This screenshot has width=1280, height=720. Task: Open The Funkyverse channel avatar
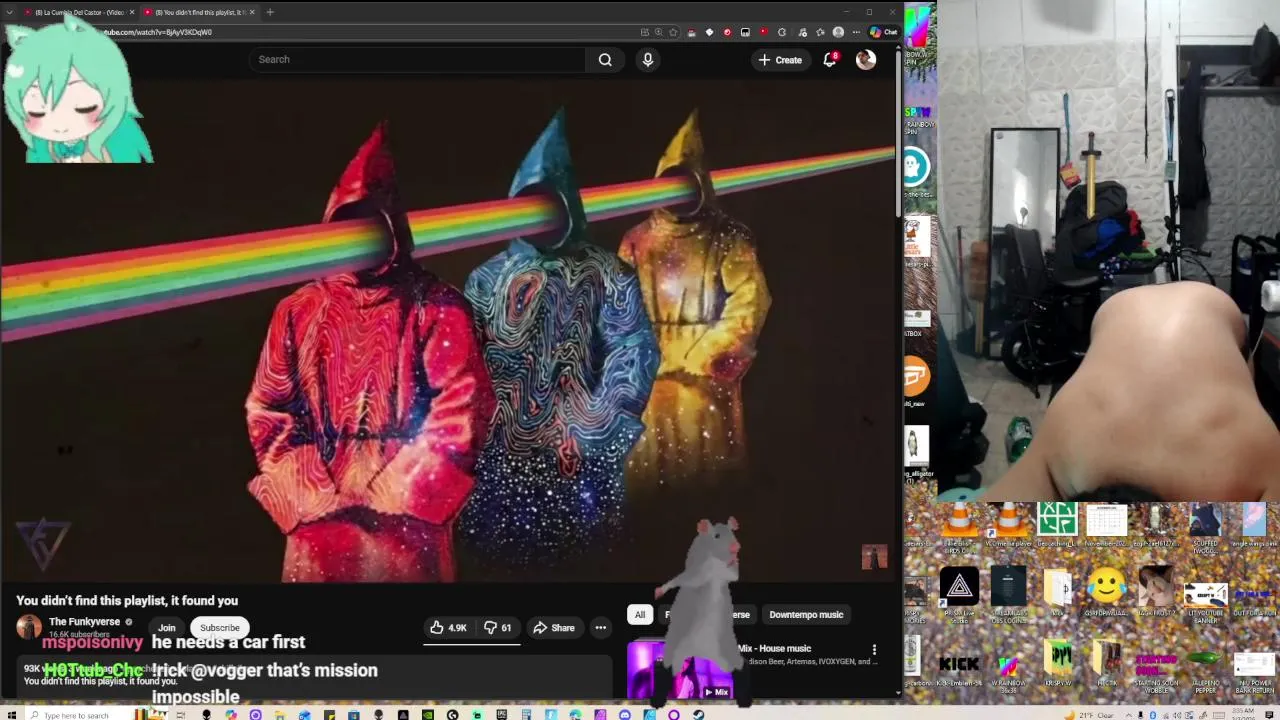click(x=29, y=627)
